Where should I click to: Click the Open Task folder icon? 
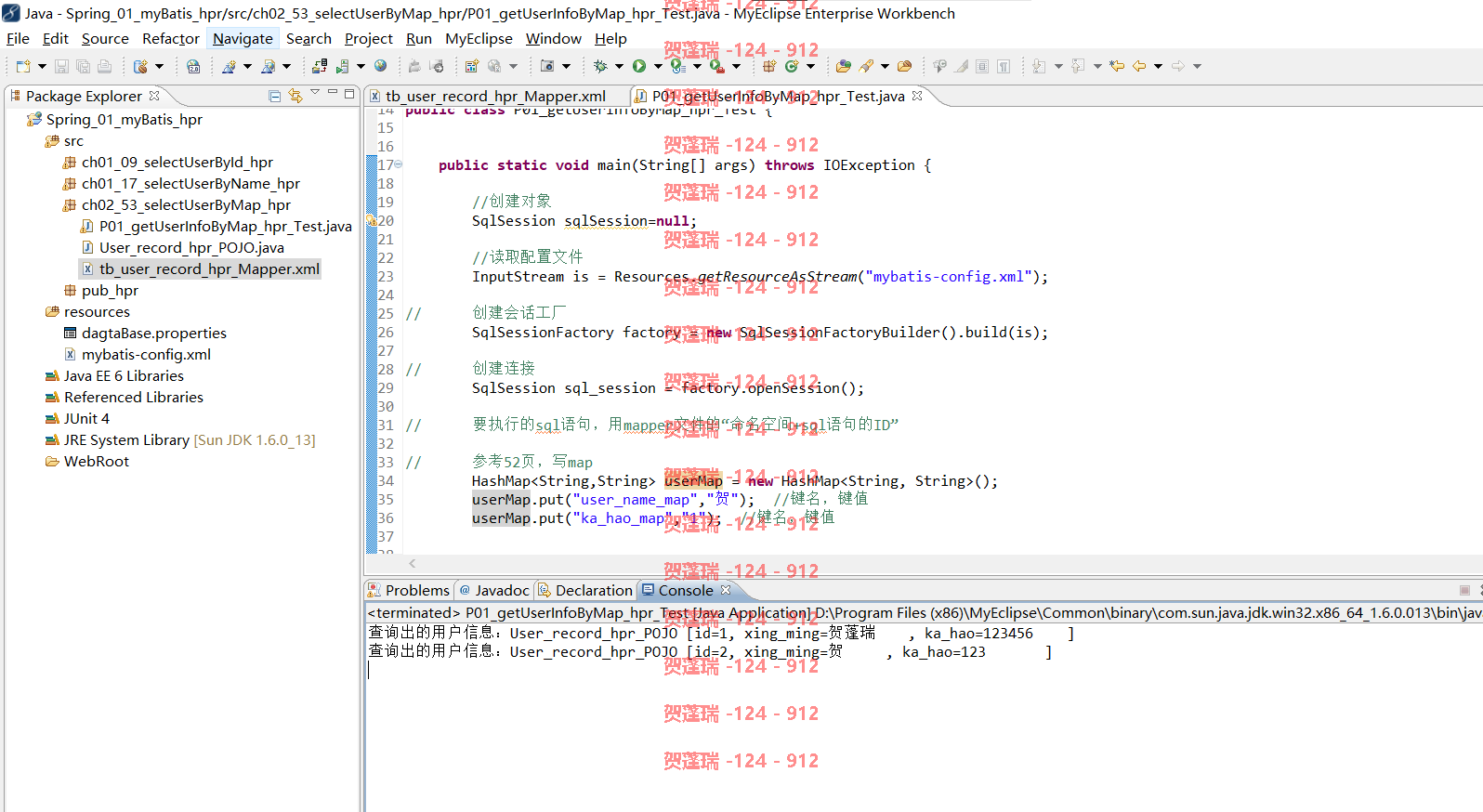tap(904, 66)
